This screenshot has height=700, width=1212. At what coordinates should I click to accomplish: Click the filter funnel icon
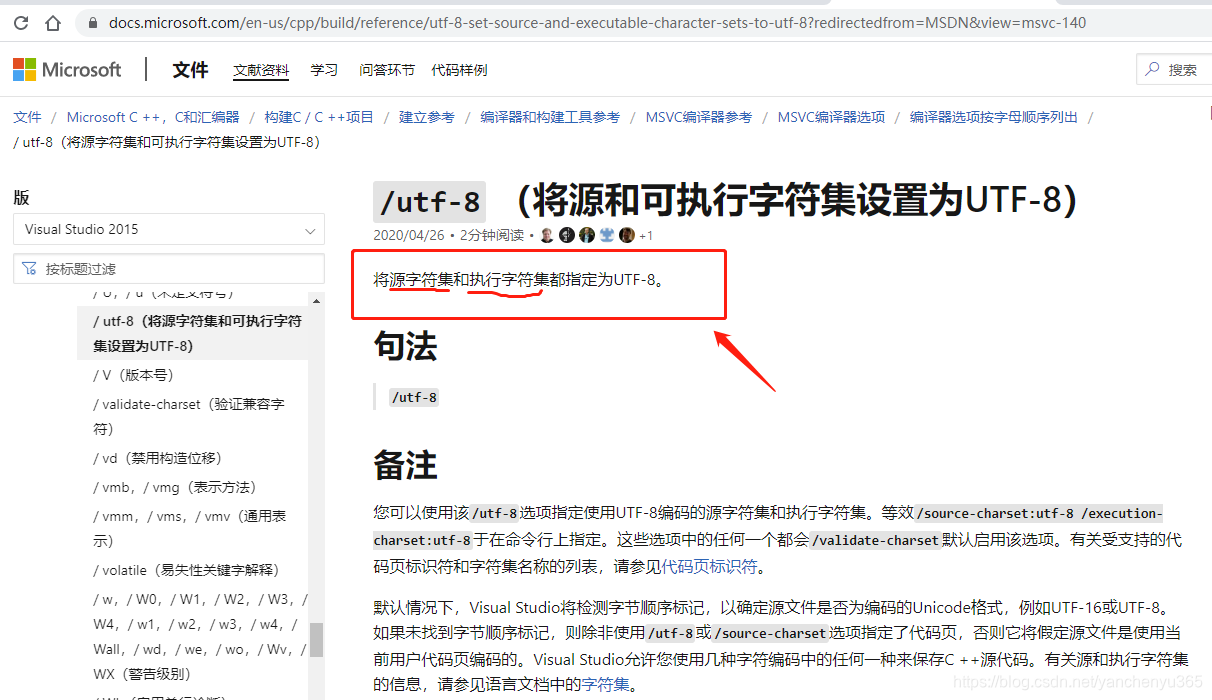(x=29, y=268)
